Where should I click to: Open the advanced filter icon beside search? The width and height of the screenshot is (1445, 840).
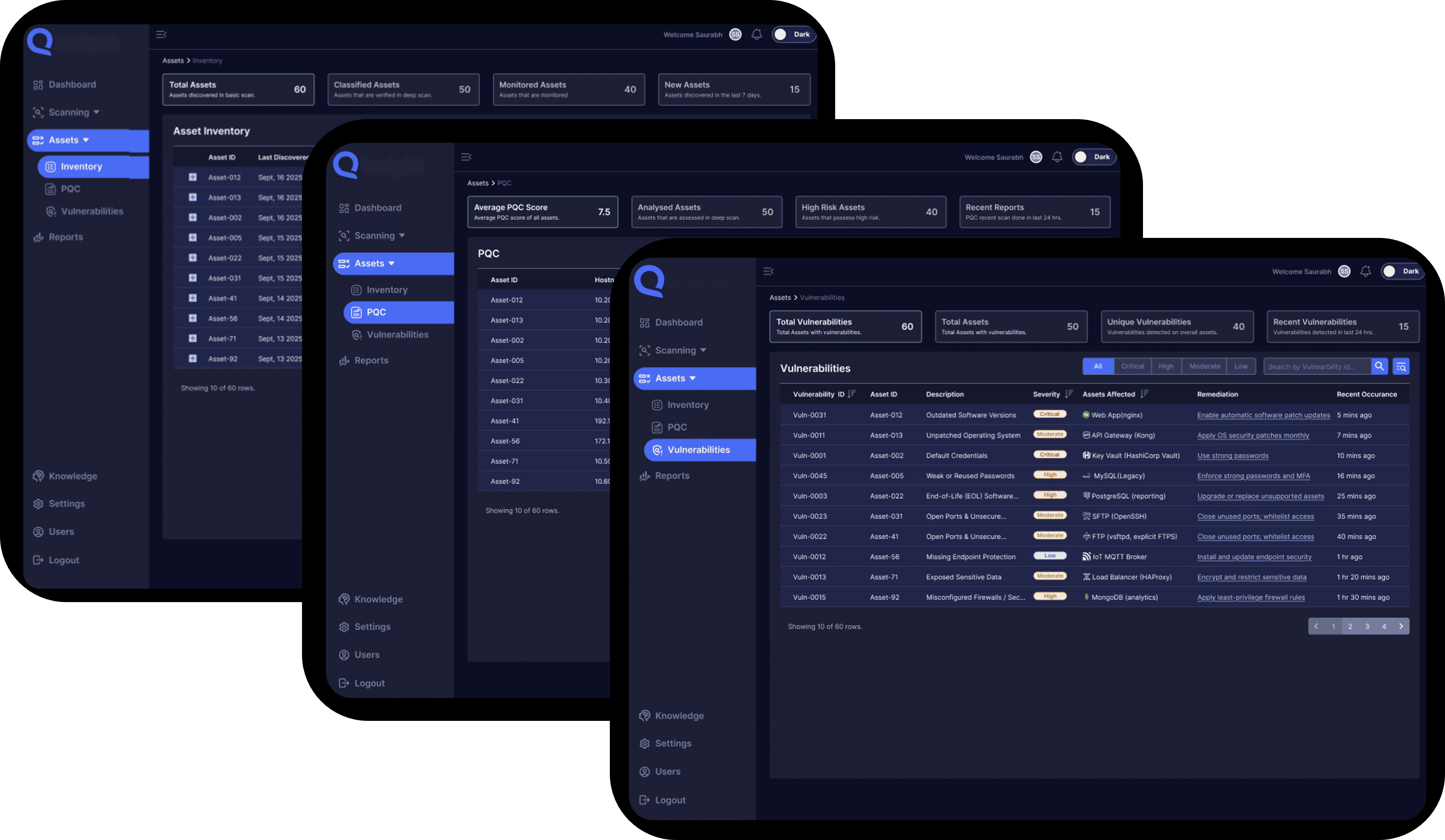(1401, 366)
